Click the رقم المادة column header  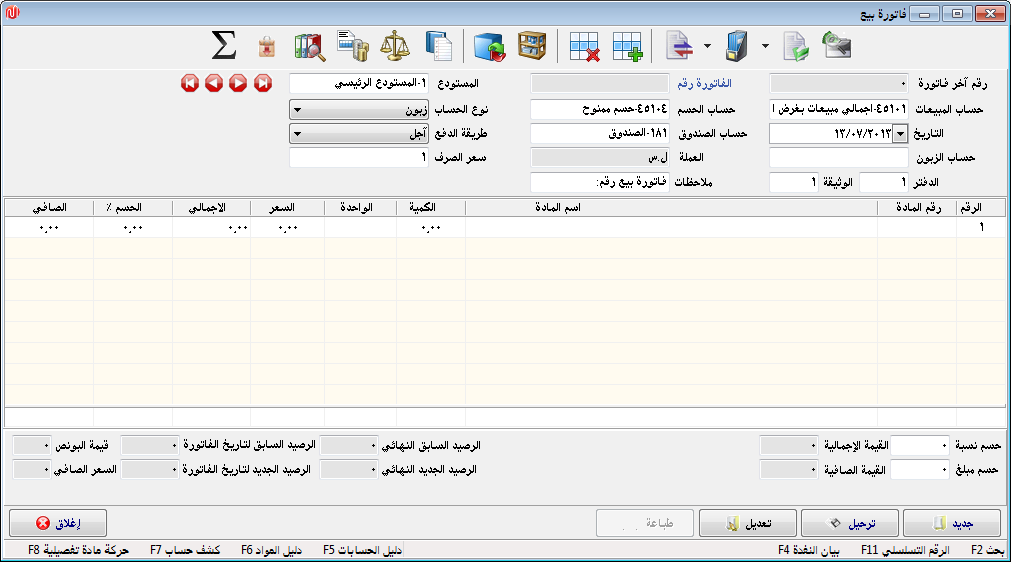coord(917,208)
